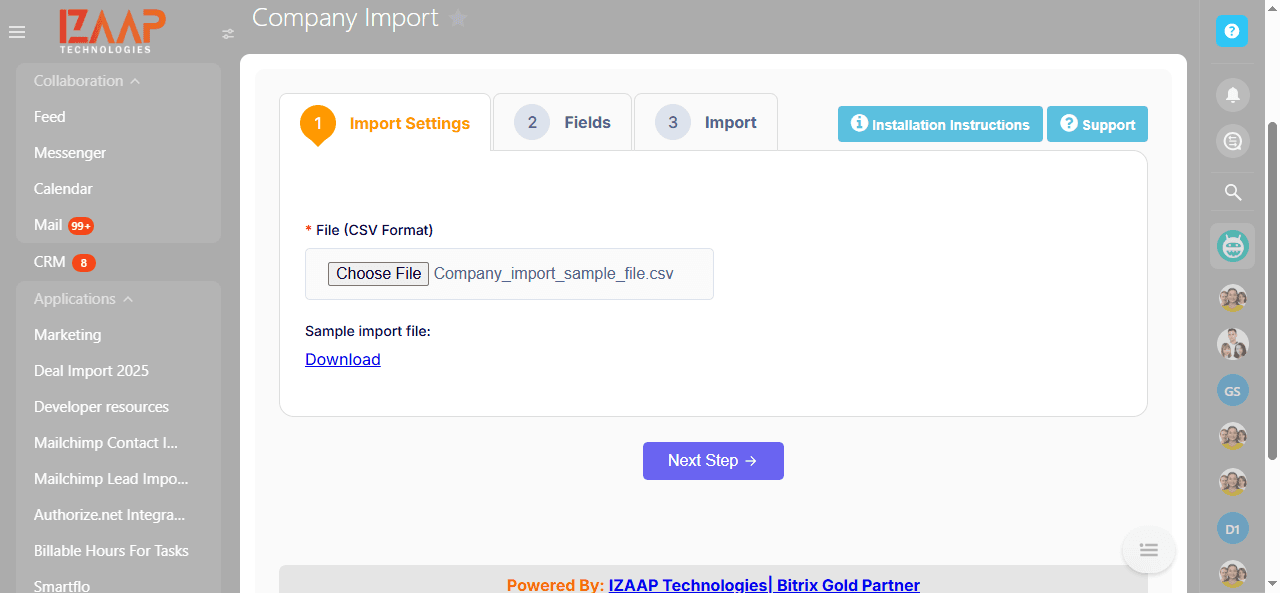
Task: Open search from the right sidebar magnifier icon
Action: [x=1232, y=192]
